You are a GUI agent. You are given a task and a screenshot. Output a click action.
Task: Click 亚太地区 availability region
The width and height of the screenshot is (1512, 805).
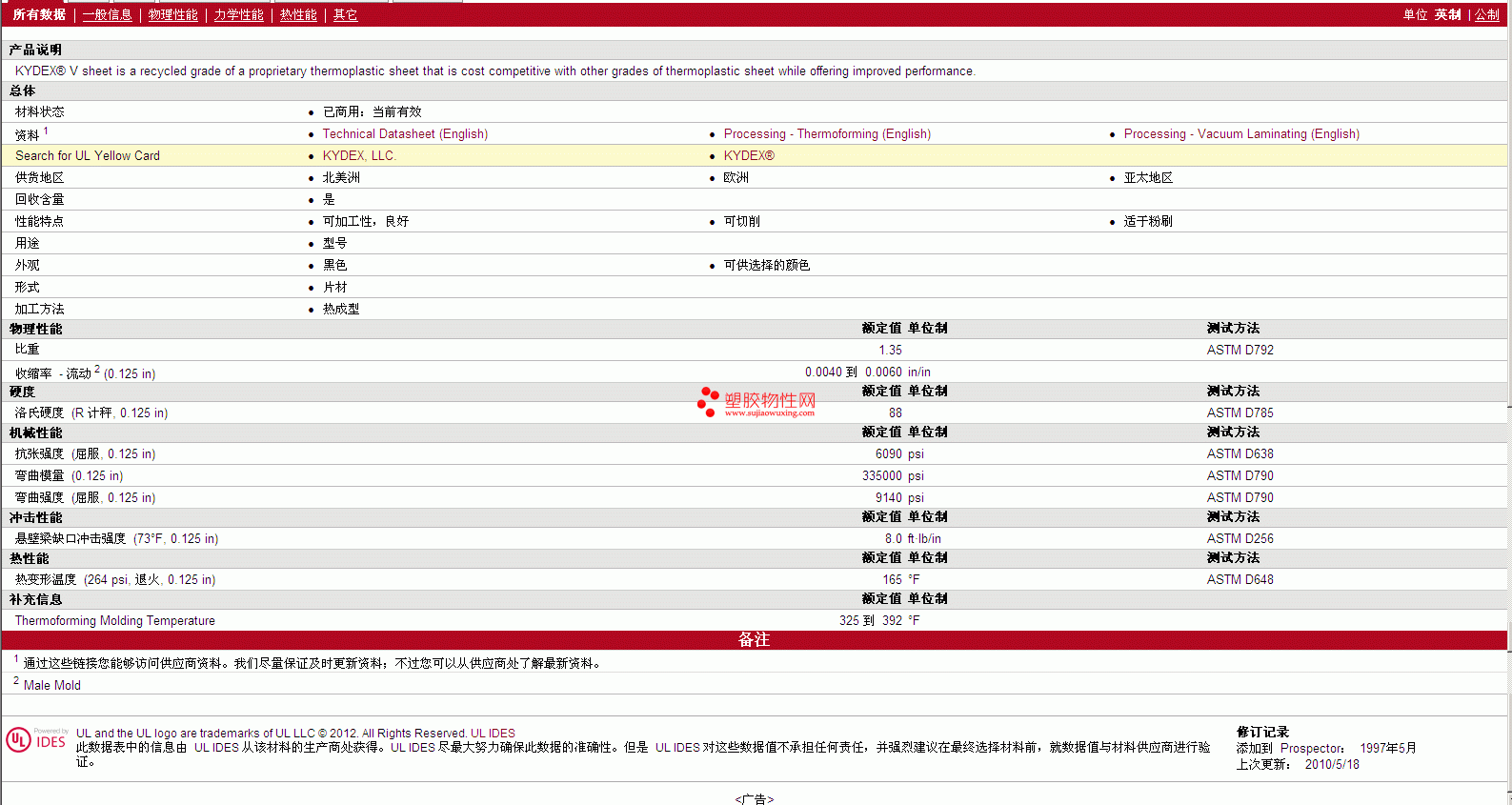1148,178
